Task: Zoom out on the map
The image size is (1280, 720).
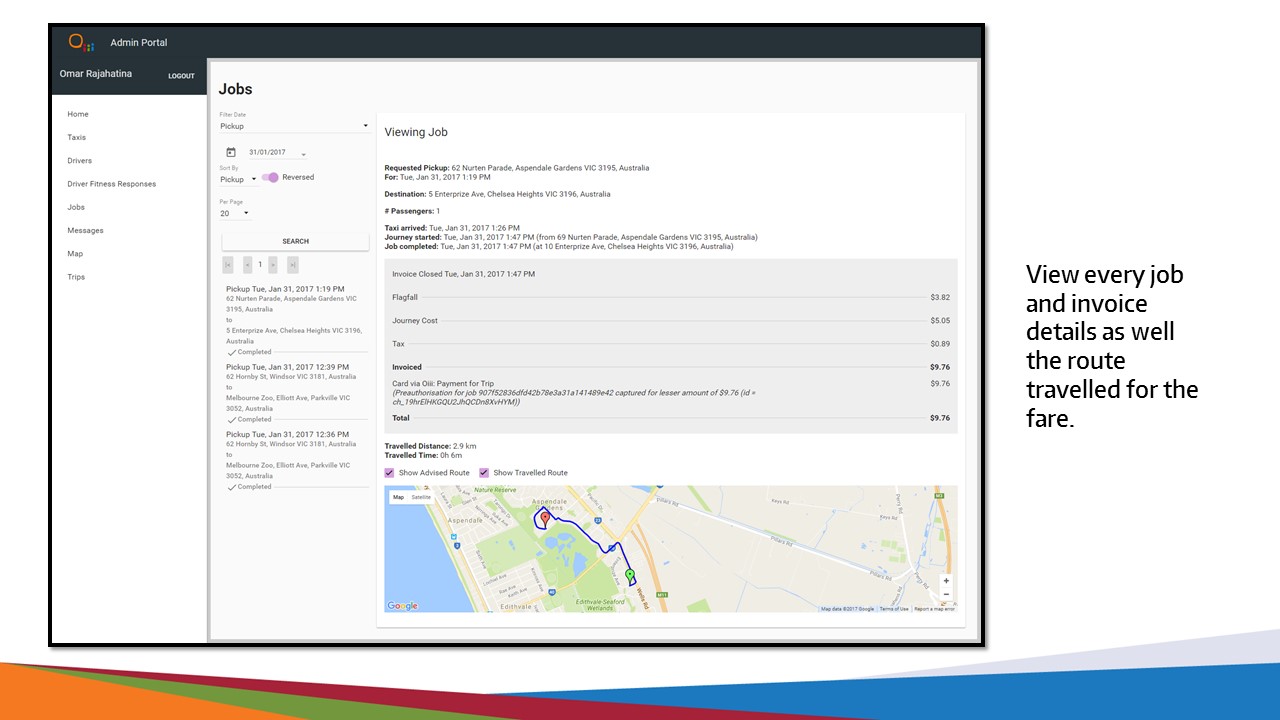Action: click(946, 594)
